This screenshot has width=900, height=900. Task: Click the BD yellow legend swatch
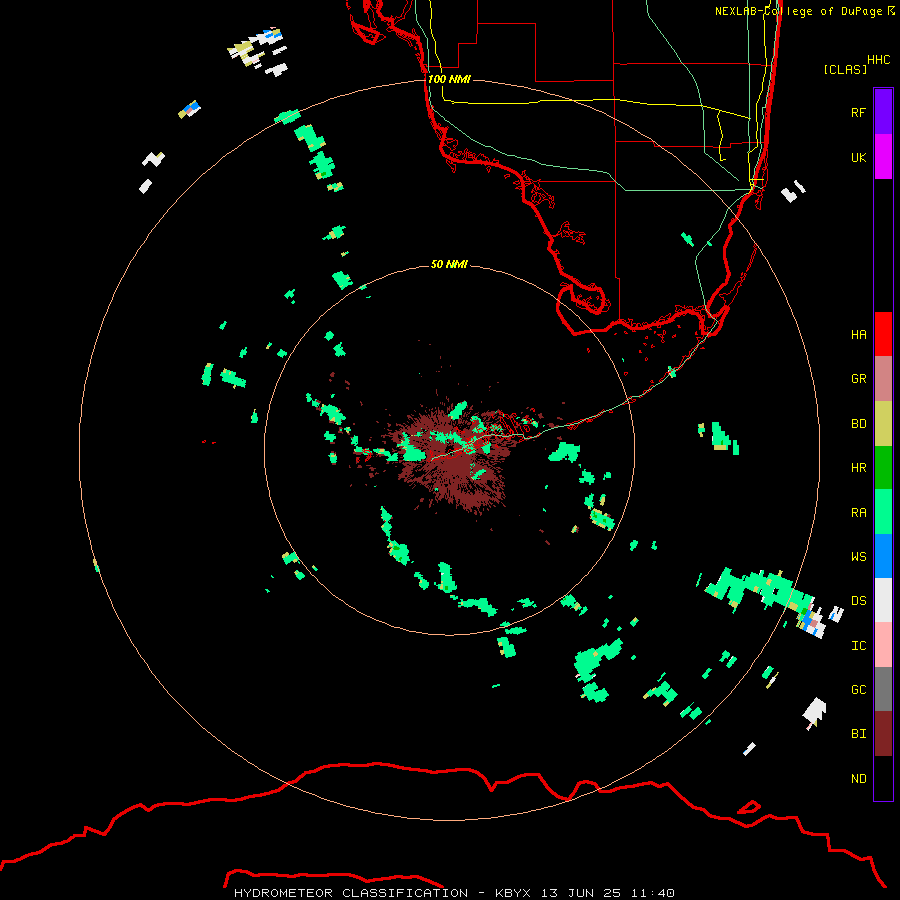pos(883,424)
